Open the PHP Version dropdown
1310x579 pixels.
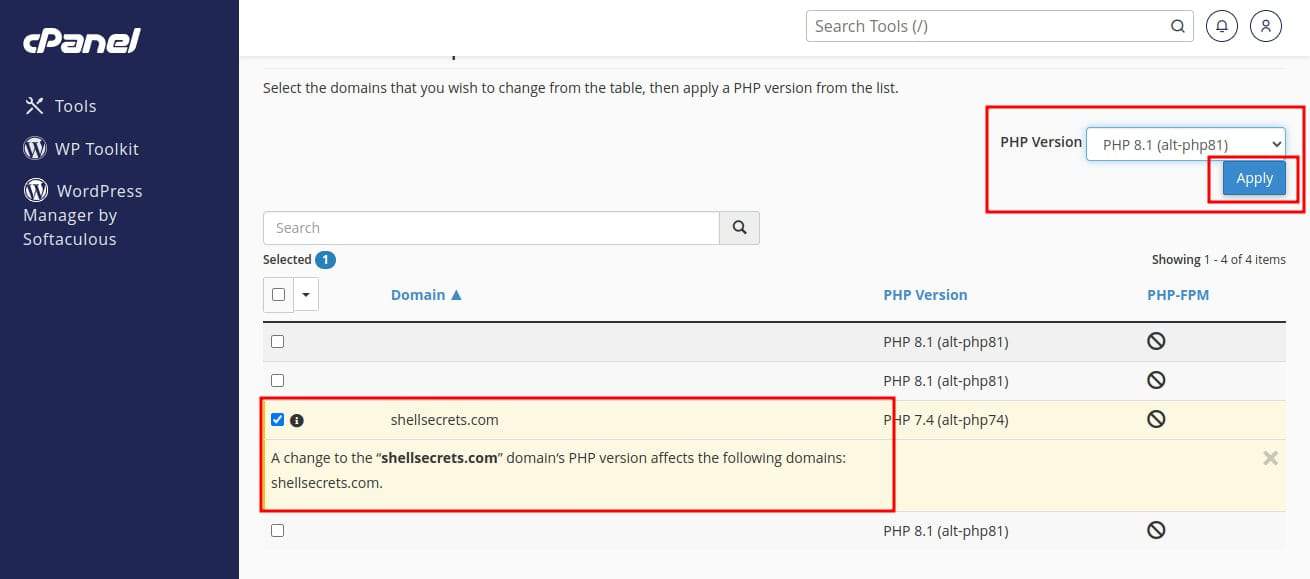tap(1185, 145)
